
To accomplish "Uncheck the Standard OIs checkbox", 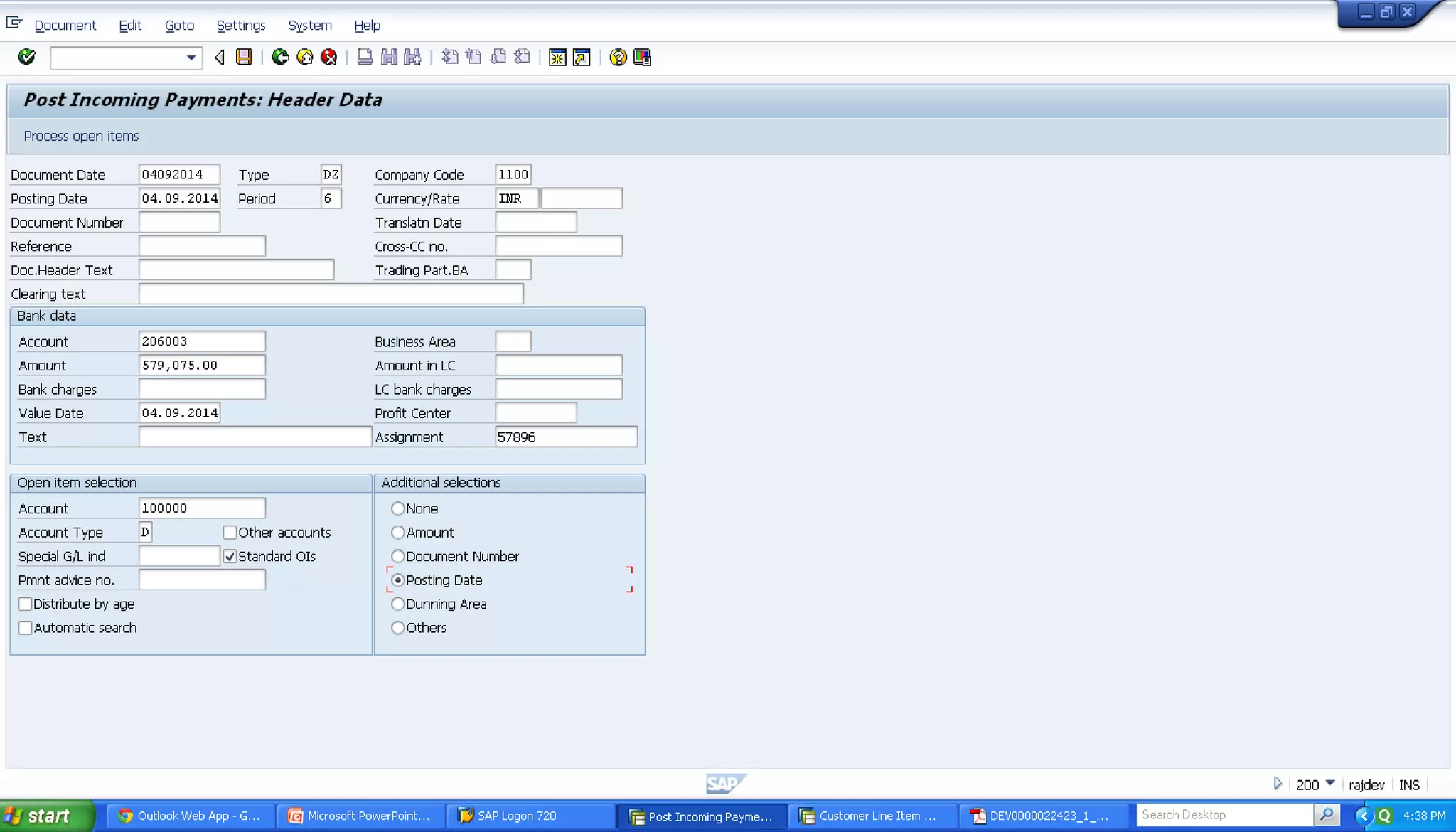I will click(x=230, y=557).
